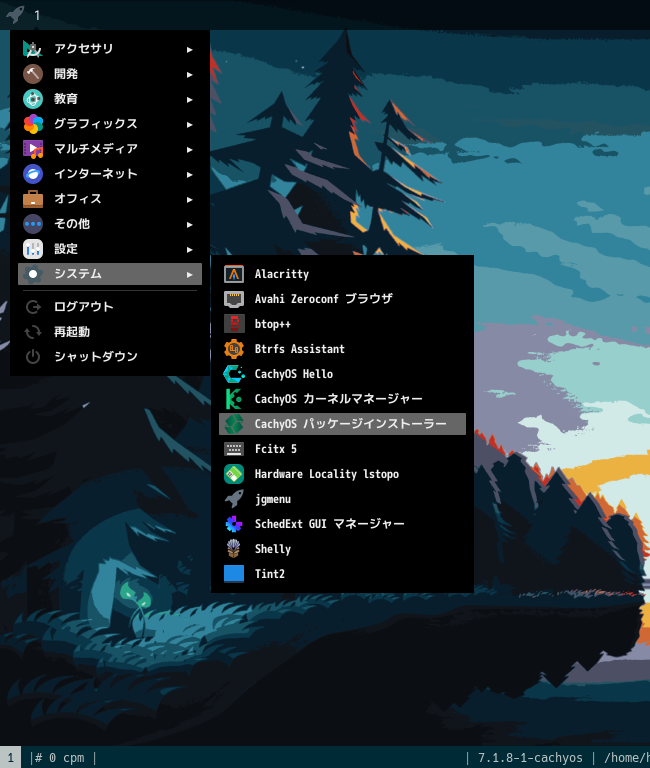Click the SchedExt GUI マネージャー purple gear icon
The height and width of the screenshot is (768, 650).
tap(234, 524)
